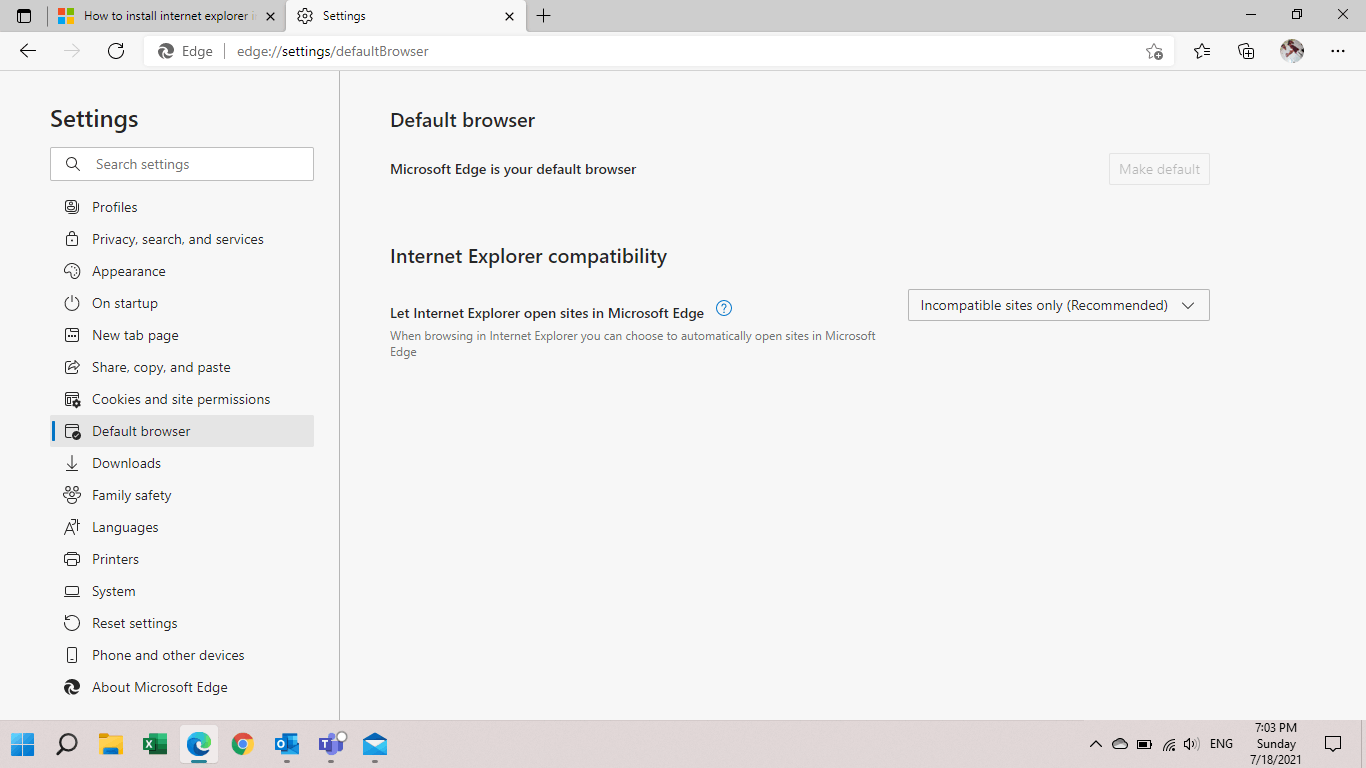Expand the Incompatible sites only dropdown
The image size is (1366, 768).
(x=1059, y=305)
